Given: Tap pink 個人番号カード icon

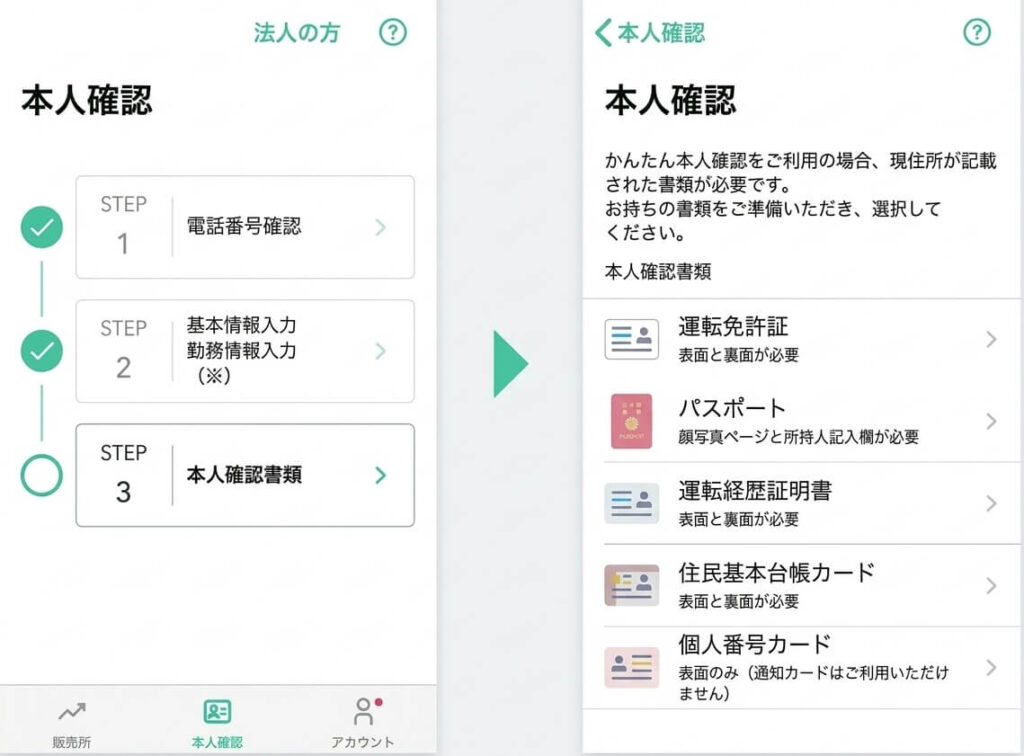Looking at the screenshot, I should point(632,667).
